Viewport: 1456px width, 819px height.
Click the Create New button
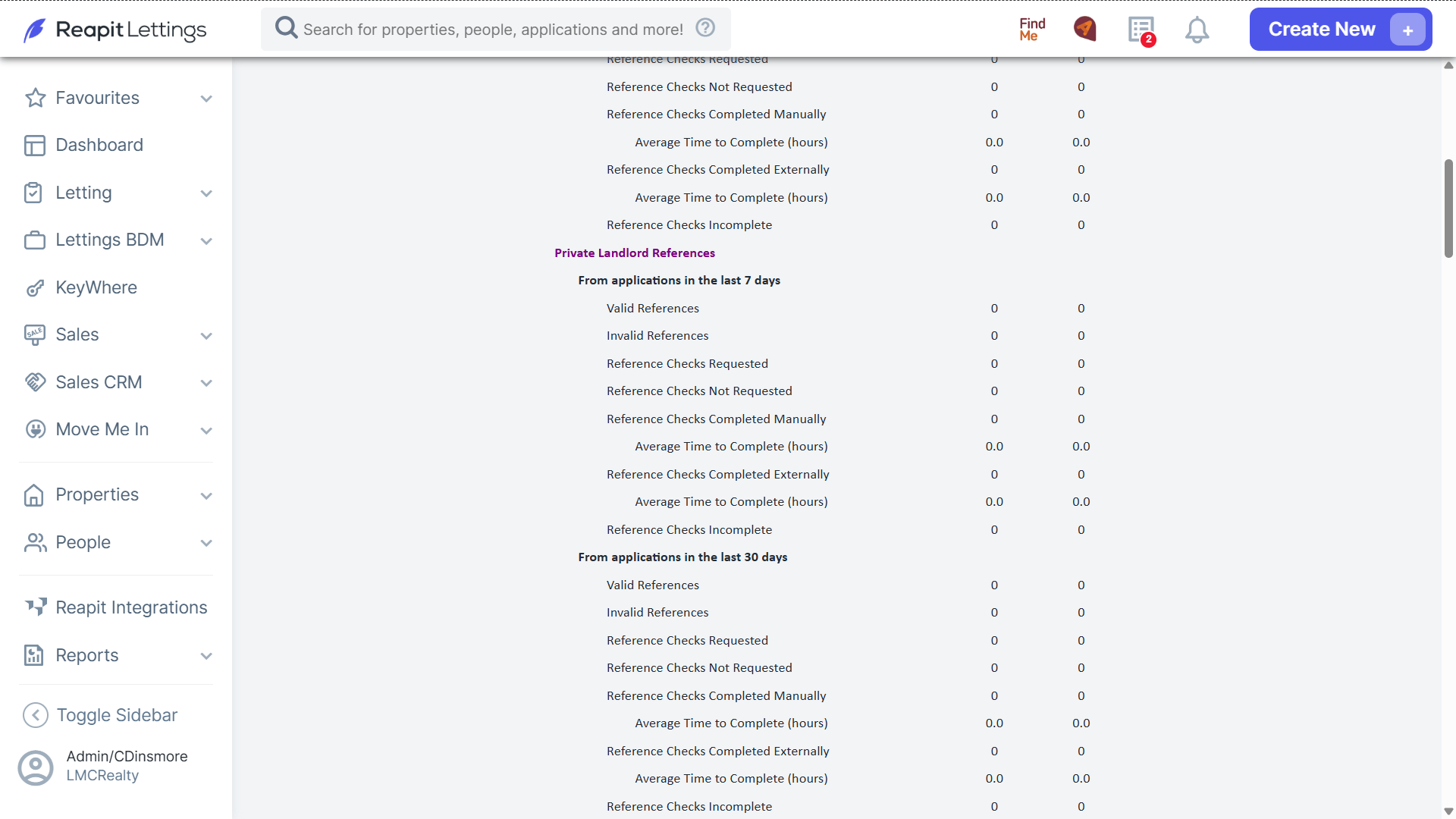(x=1340, y=30)
